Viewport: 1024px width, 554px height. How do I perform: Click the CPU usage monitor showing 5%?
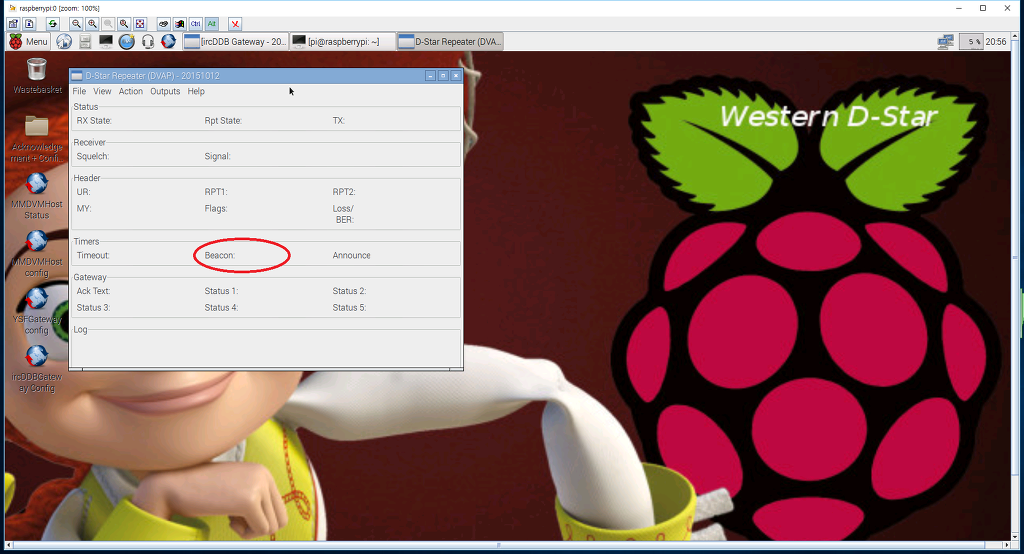(971, 42)
